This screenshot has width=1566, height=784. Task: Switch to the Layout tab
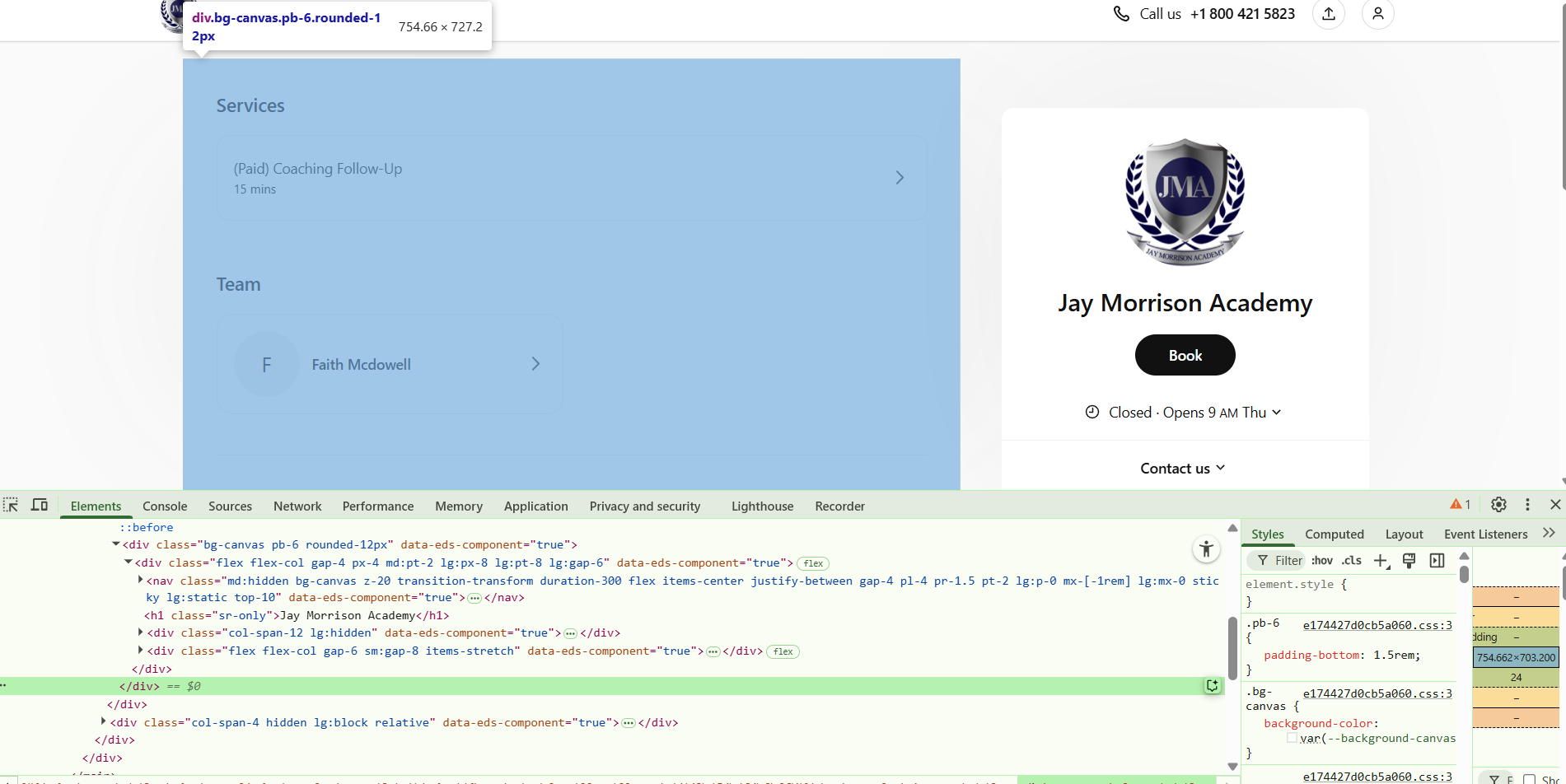1404,534
